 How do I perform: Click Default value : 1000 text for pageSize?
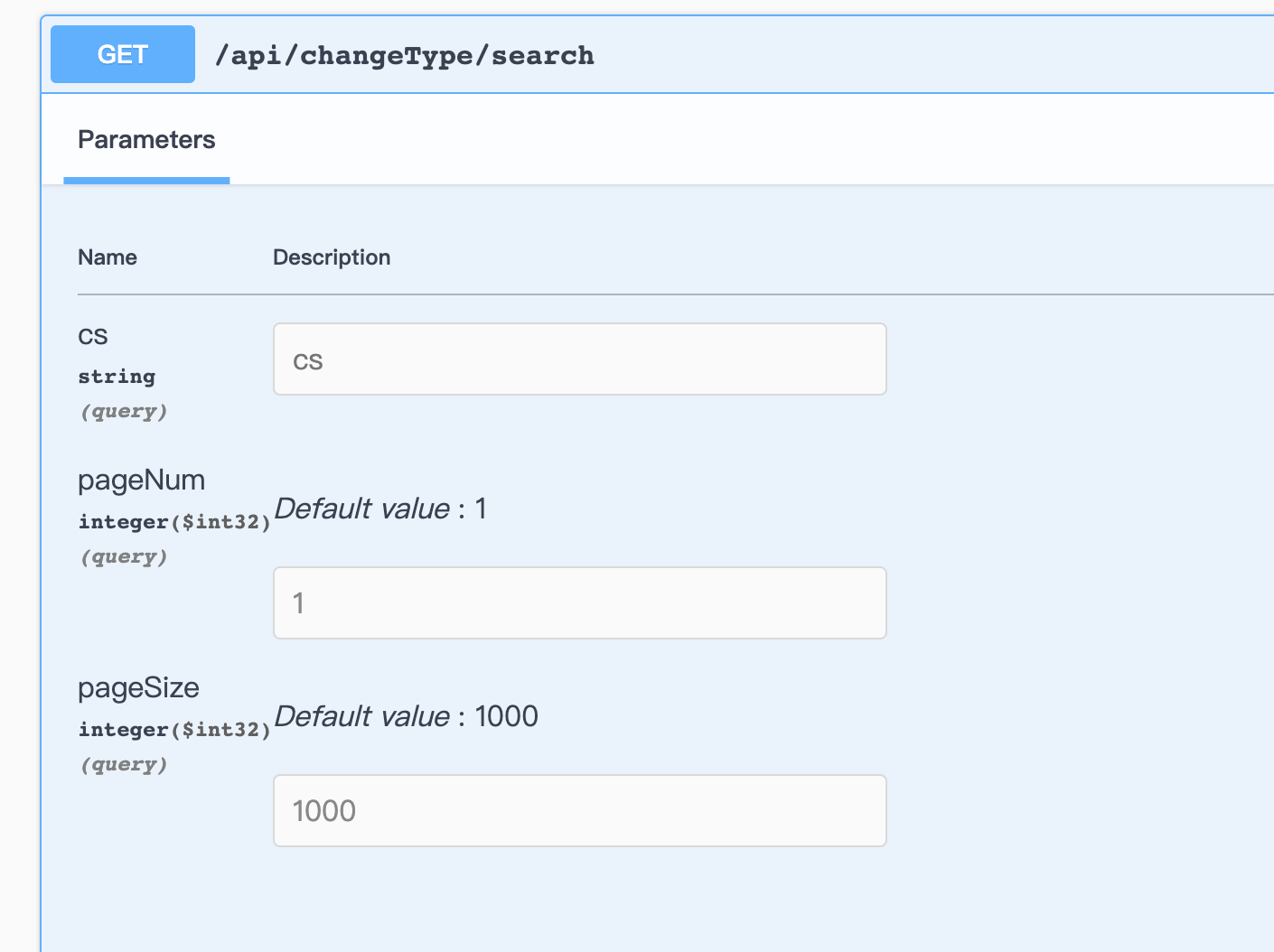point(405,716)
